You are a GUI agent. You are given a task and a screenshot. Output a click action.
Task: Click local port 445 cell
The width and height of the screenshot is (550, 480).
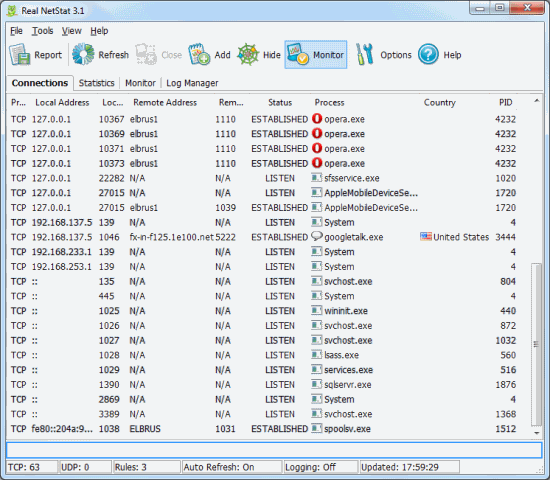[x=106, y=296]
